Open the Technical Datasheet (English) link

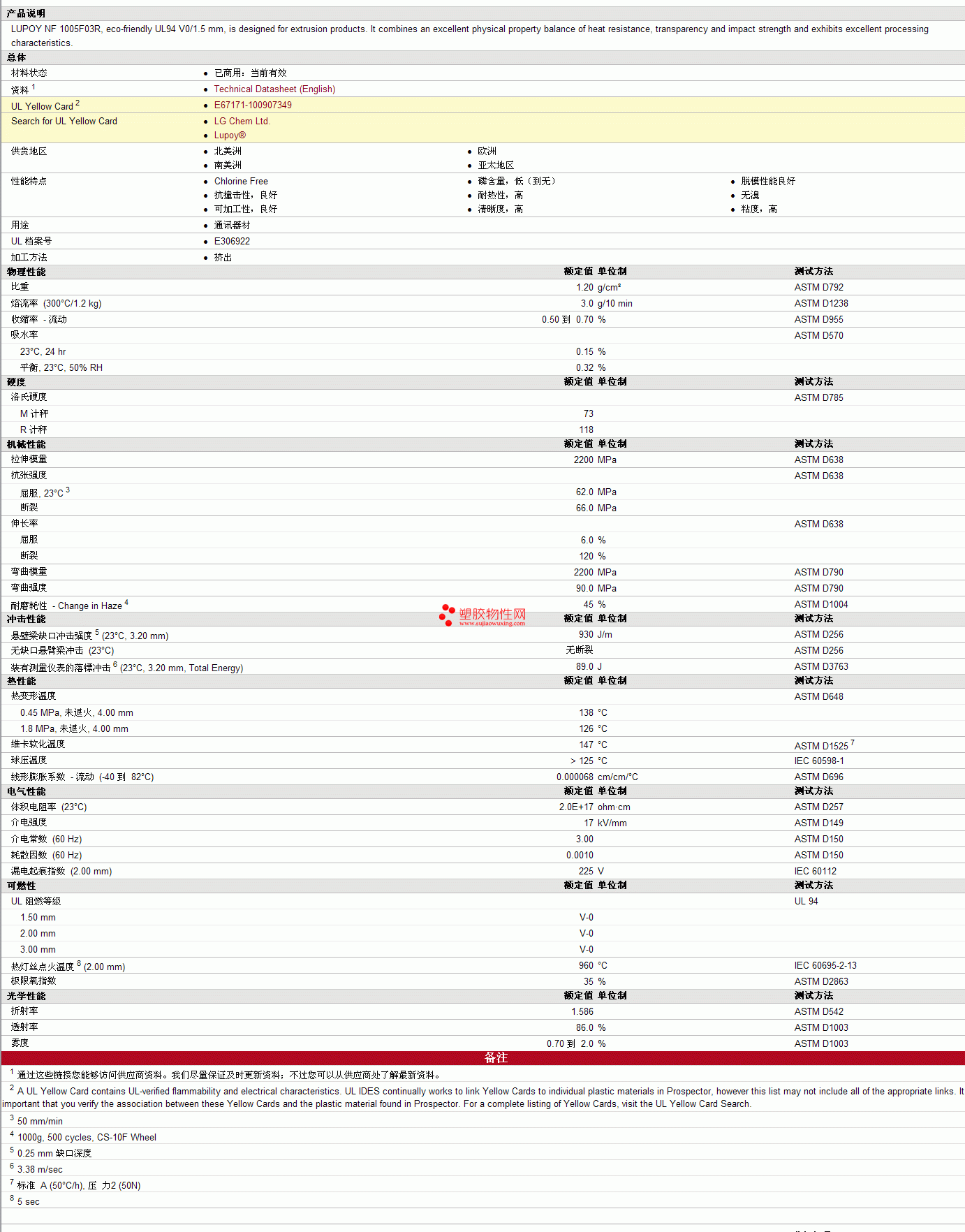pyautogui.click(x=274, y=89)
